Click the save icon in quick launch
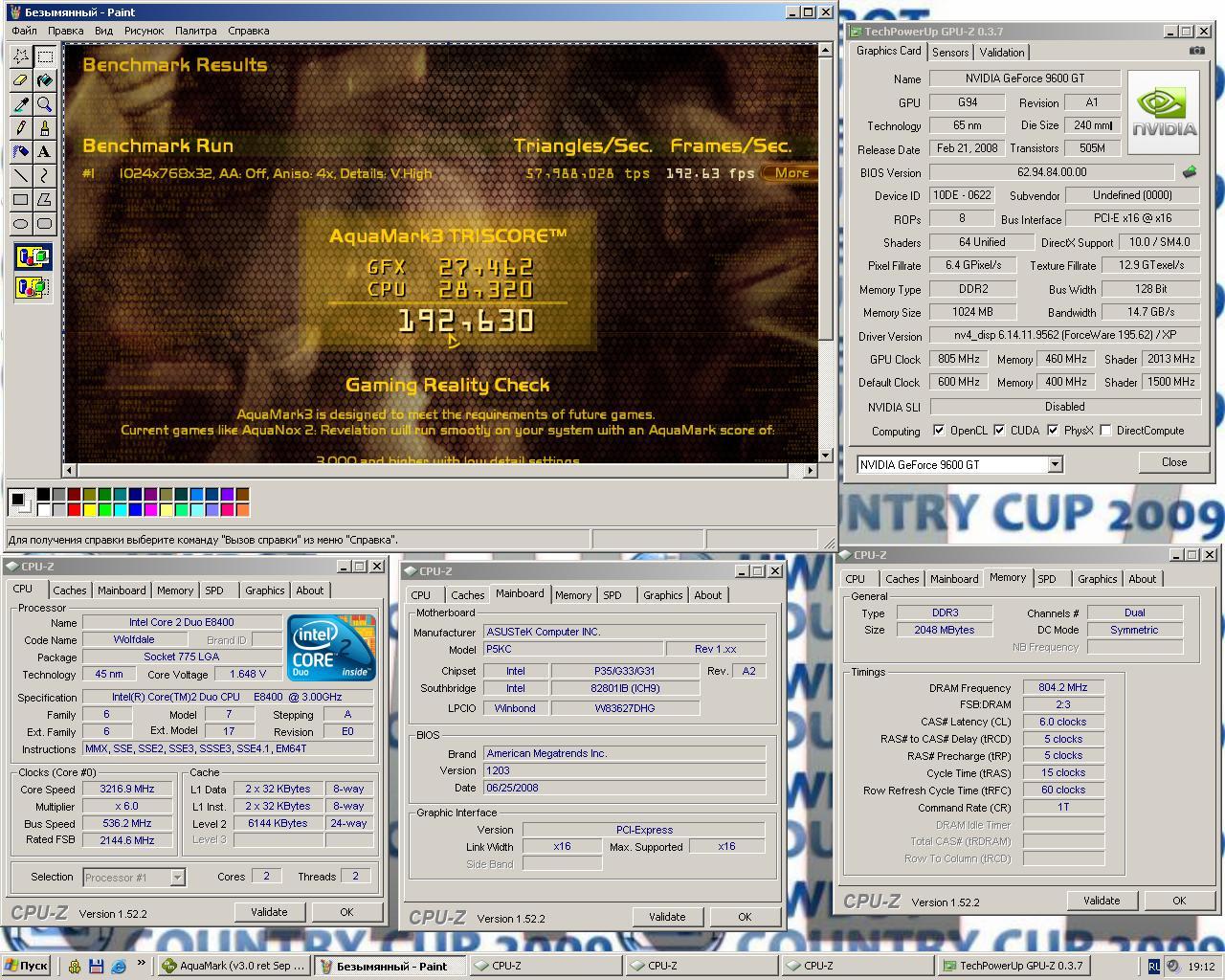The width and height of the screenshot is (1225, 980). click(97, 967)
